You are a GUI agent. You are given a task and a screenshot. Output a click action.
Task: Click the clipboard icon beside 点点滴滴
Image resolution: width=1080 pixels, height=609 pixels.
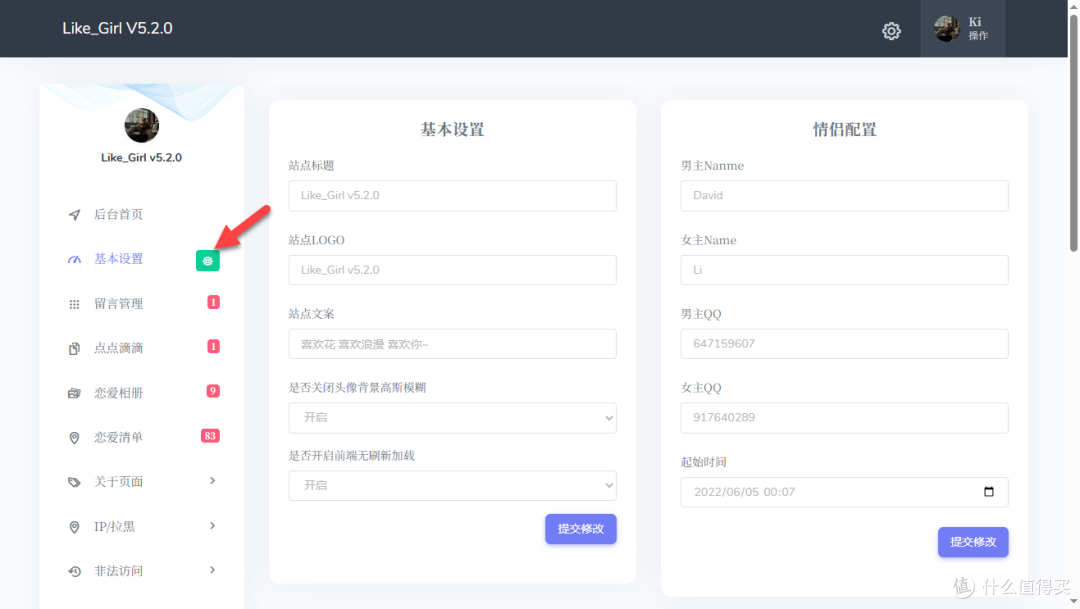click(x=74, y=349)
